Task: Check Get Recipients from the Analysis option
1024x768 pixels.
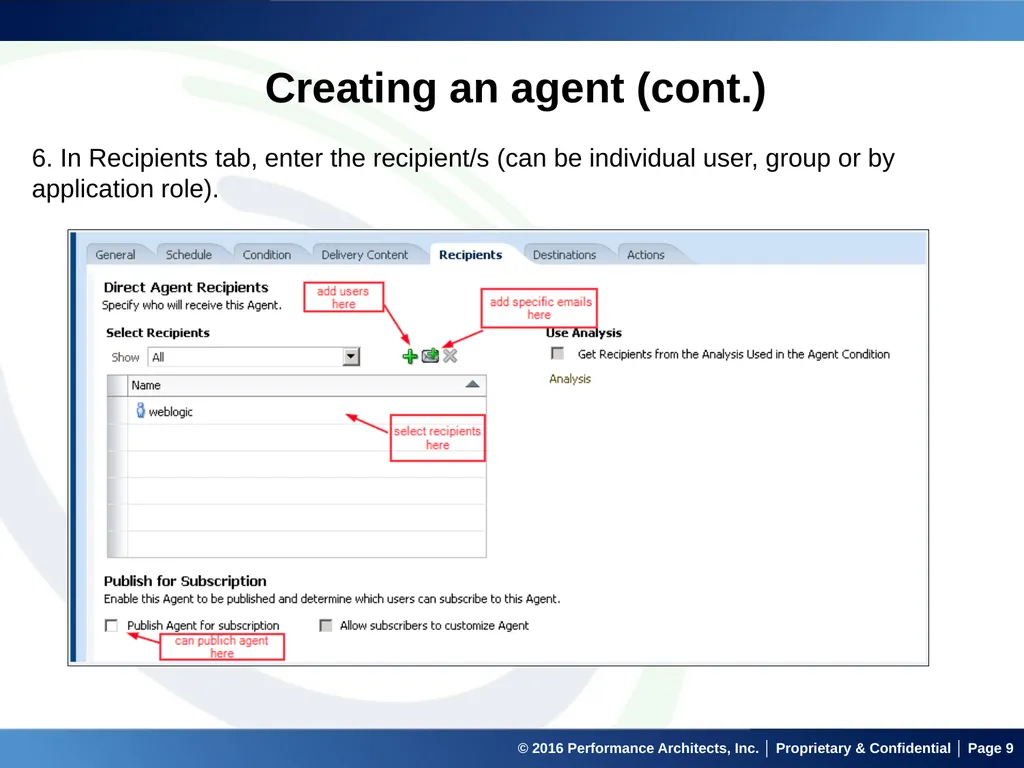Action: 557,353
